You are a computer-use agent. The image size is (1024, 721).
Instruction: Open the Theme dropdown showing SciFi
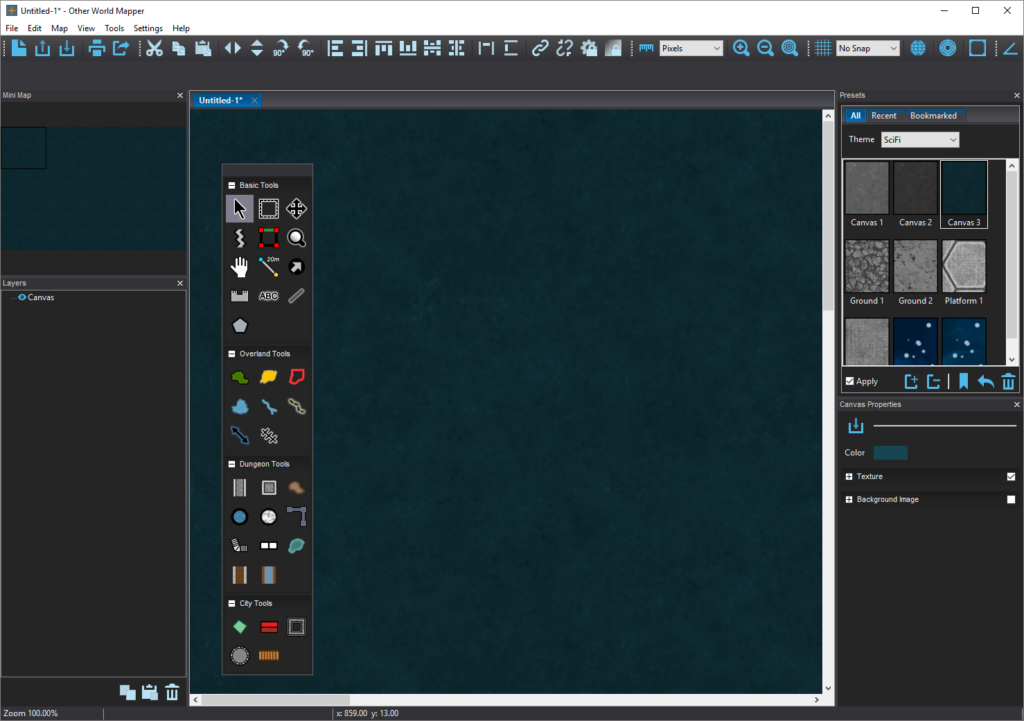919,140
